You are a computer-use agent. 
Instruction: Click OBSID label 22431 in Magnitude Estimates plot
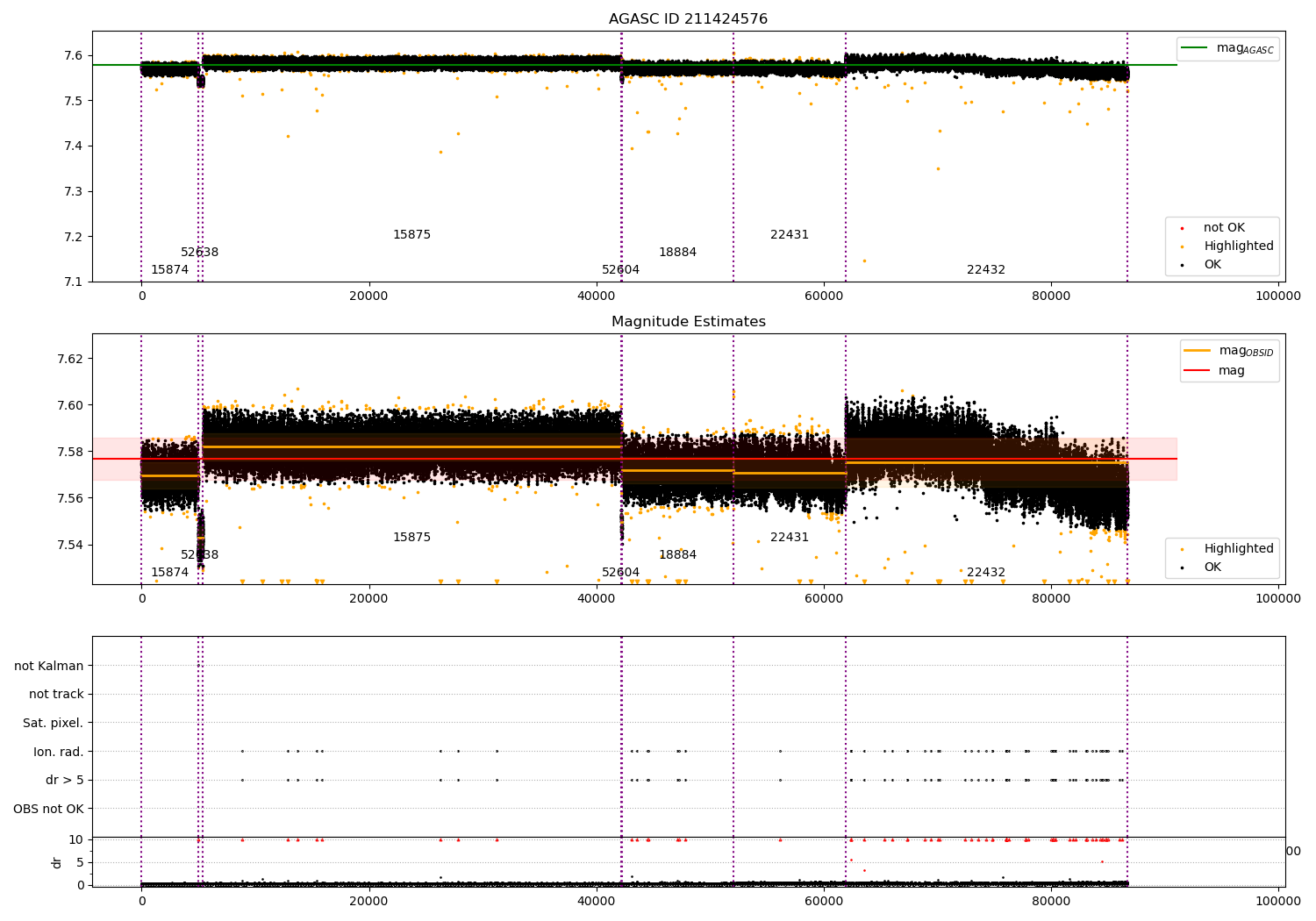point(790,538)
